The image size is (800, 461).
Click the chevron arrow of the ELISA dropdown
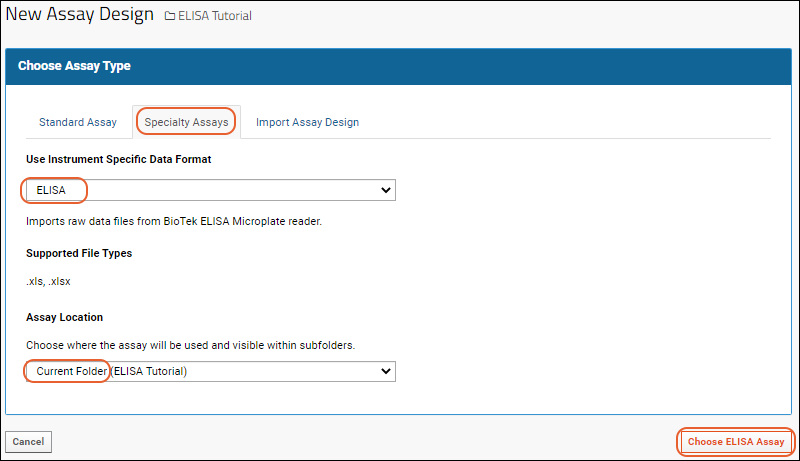pos(386,190)
